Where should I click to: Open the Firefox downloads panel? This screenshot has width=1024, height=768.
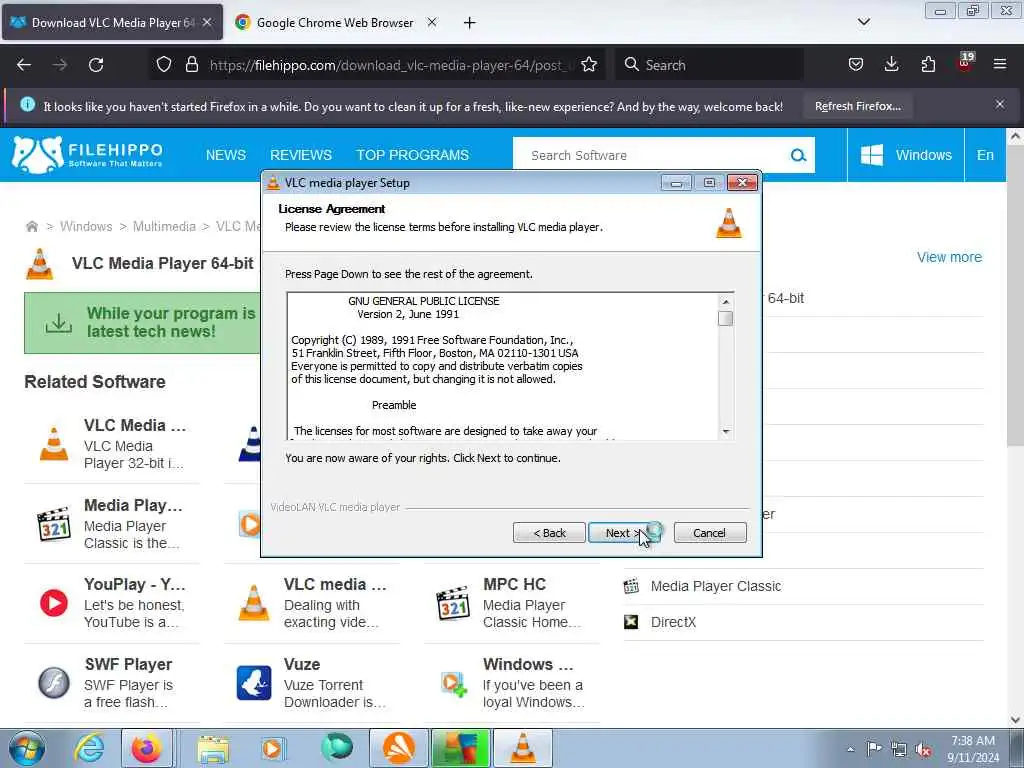point(891,64)
